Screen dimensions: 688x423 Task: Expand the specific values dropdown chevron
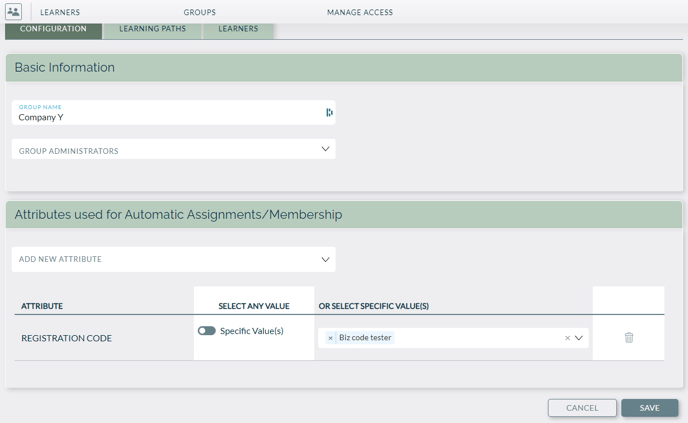pyautogui.click(x=579, y=338)
